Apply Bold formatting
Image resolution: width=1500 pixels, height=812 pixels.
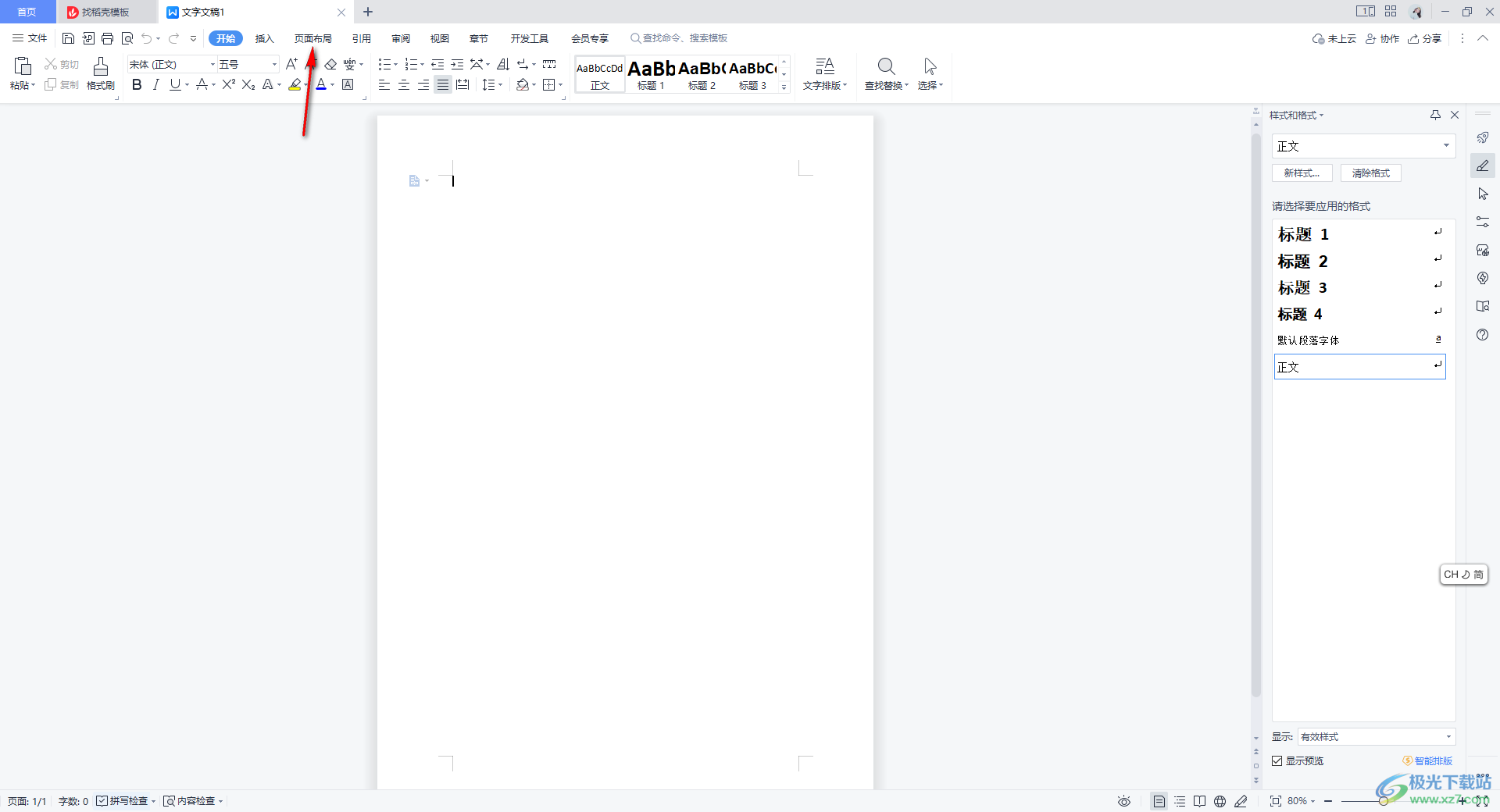(137, 84)
